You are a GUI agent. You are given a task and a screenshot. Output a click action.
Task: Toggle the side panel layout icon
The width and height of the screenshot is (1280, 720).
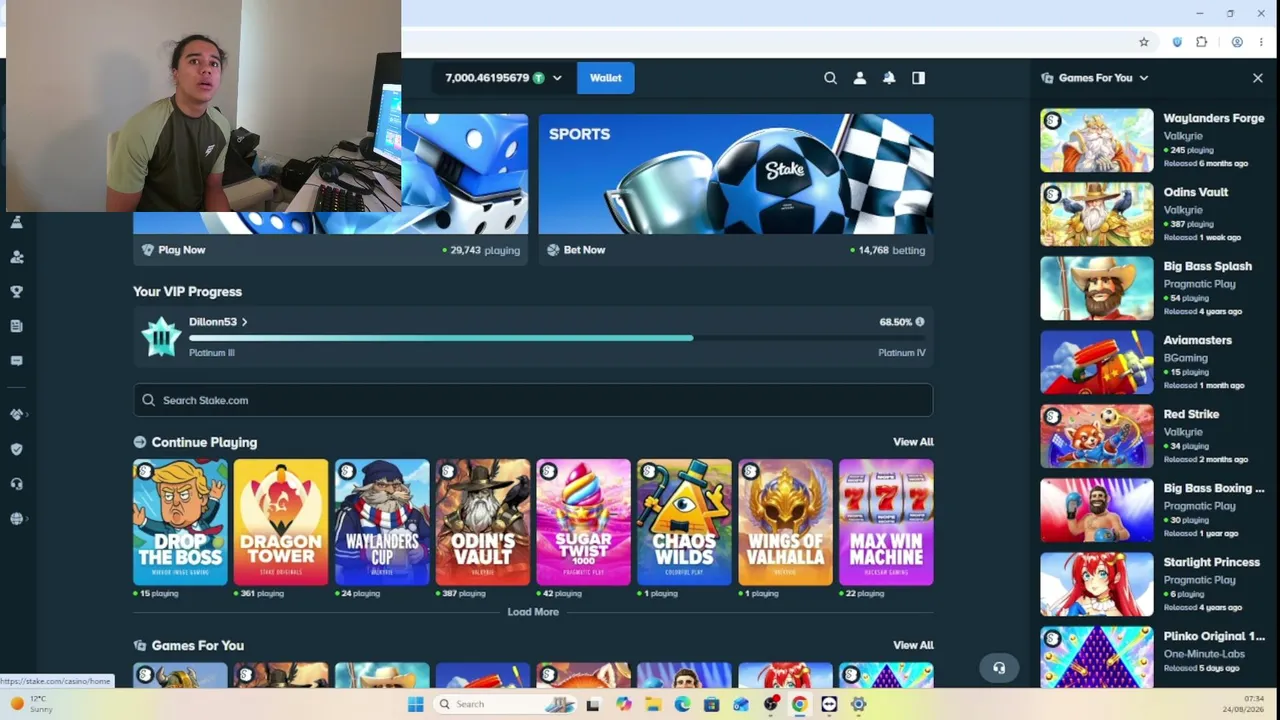(918, 78)
